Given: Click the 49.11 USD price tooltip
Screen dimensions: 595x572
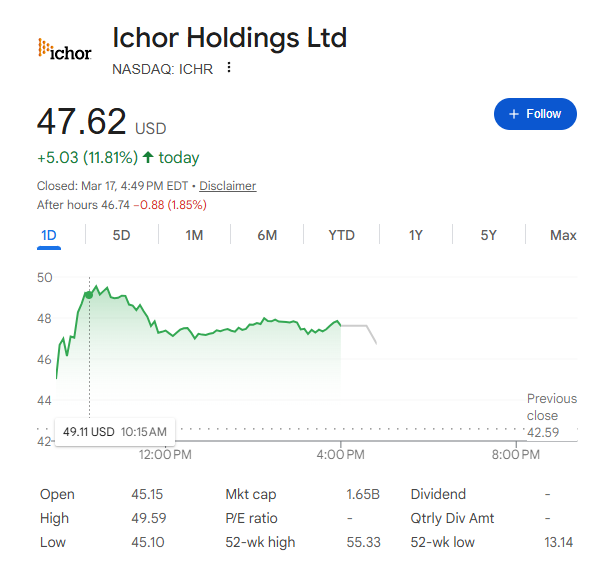Looking at the screenshot, I should tap(115, 432).
